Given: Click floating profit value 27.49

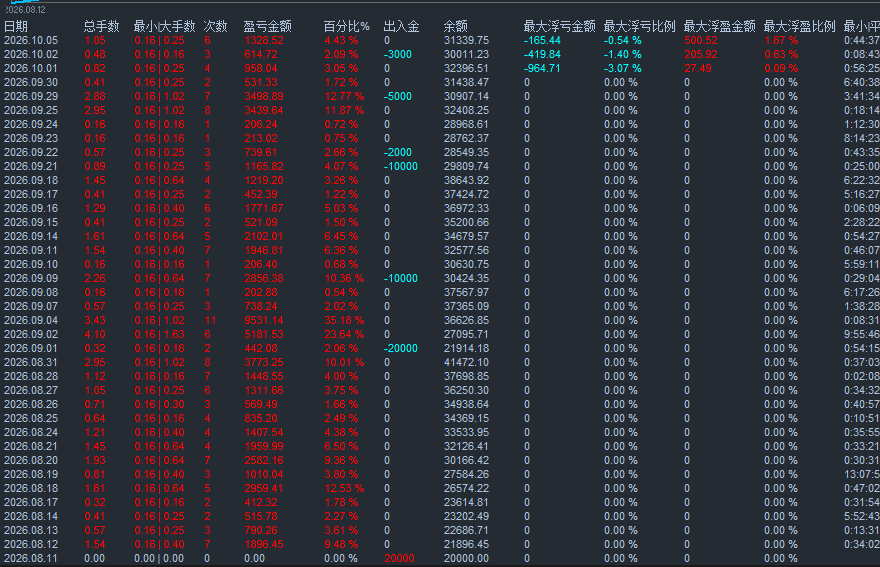Looking at the screenshot, I should 698,68.
